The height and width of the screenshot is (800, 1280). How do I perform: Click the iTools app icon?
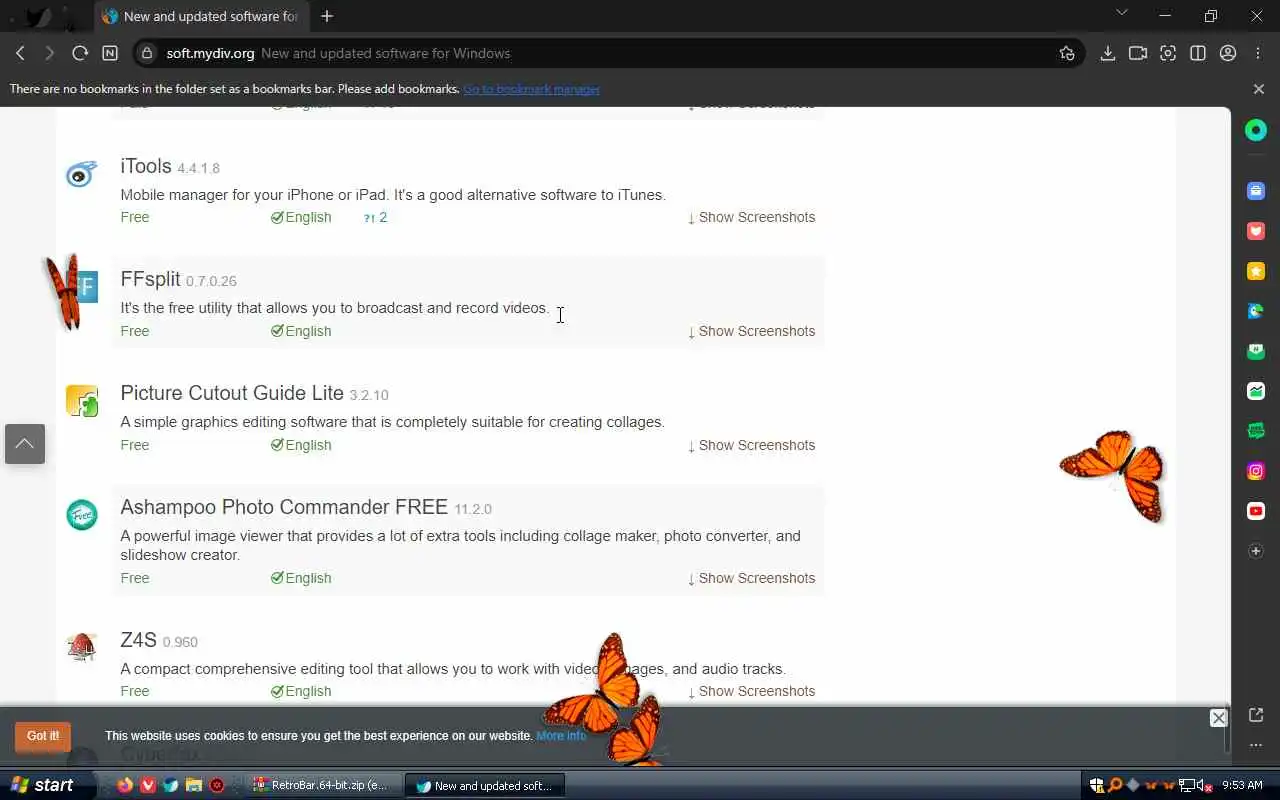[x=81, y=175]
